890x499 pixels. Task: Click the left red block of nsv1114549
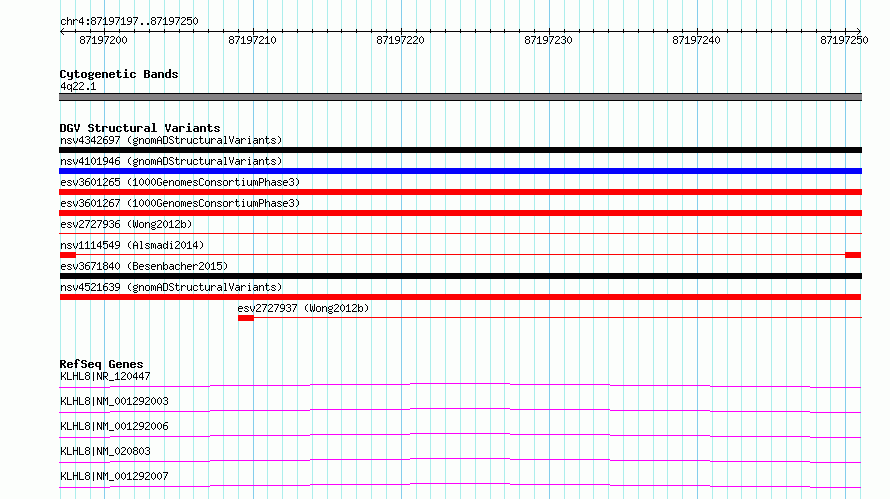(68, 255)
